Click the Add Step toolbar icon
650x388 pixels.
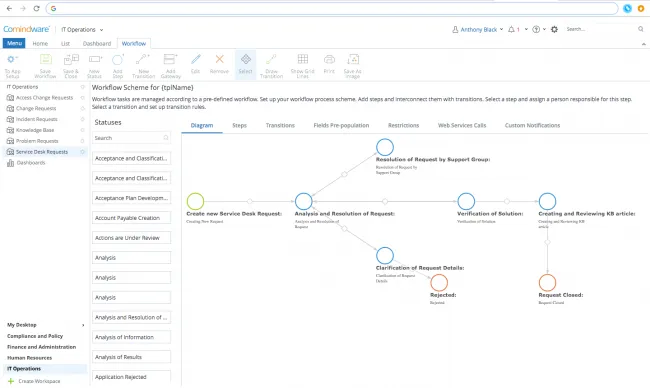pos(118,65)
